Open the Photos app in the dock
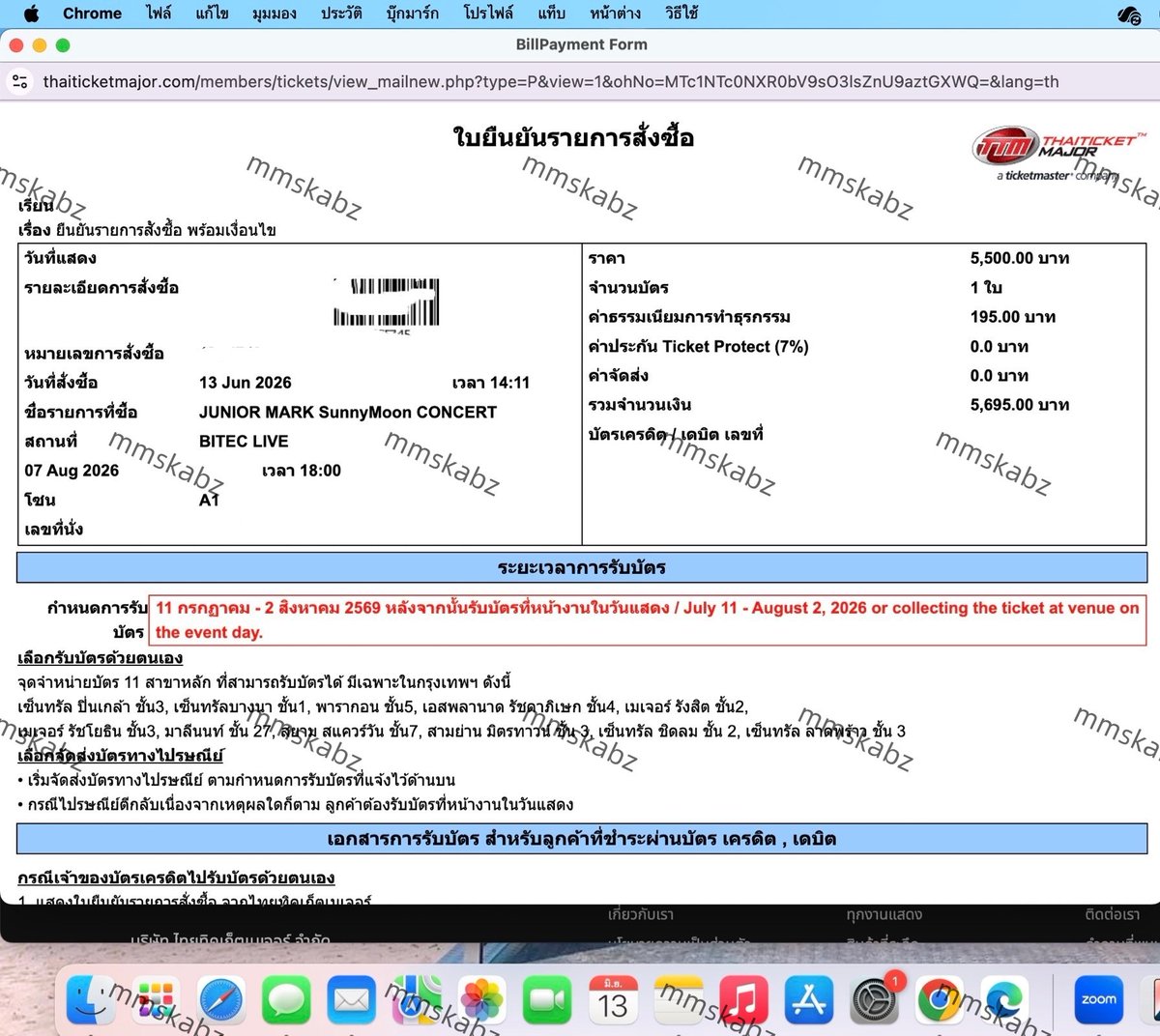Image resolution: width=1160 pixels, height=1036 pixels. pos(482,999)
